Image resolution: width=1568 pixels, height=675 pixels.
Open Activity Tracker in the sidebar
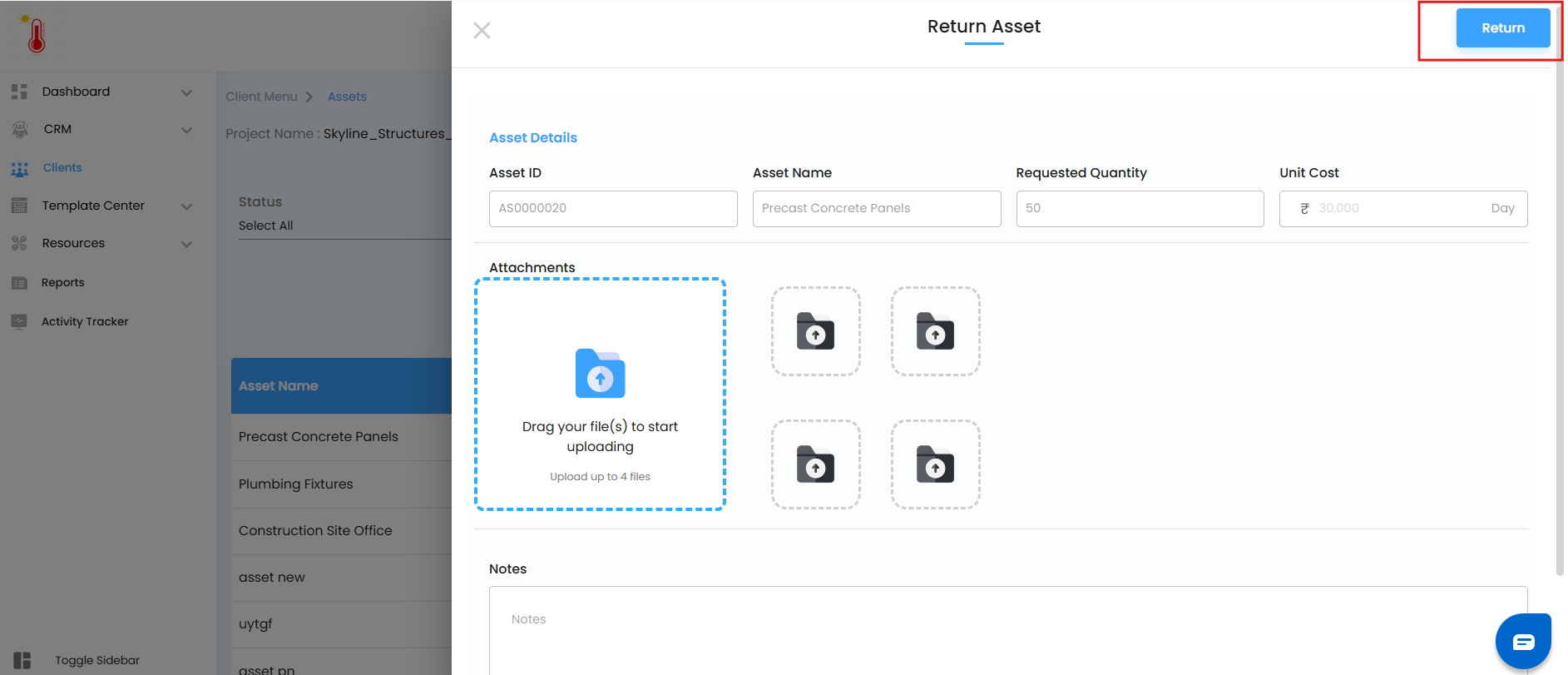click(84, 321)
